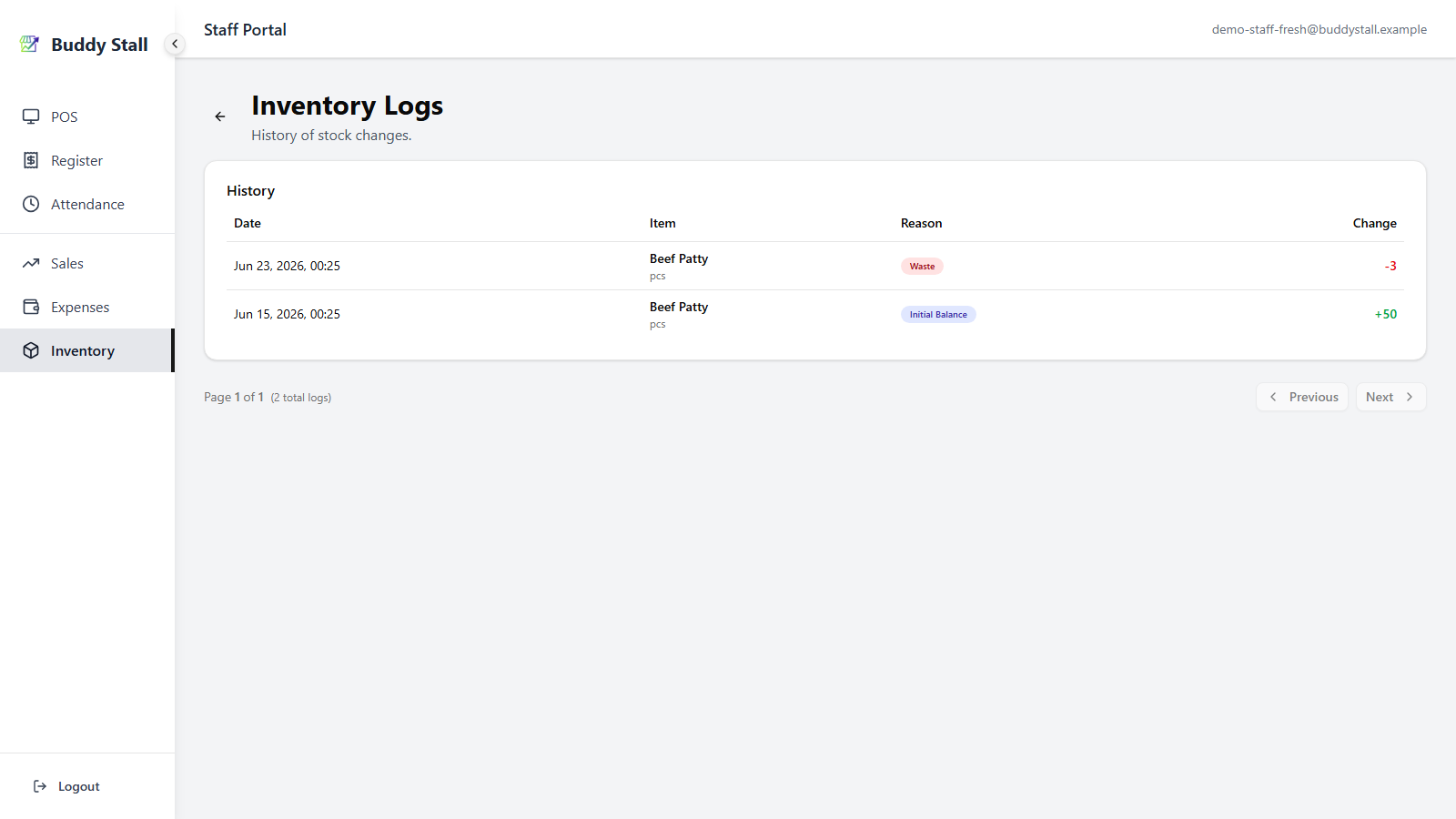
Task: Click Beef Patty in the Initial Balance row
Action: tap(679, 307)
